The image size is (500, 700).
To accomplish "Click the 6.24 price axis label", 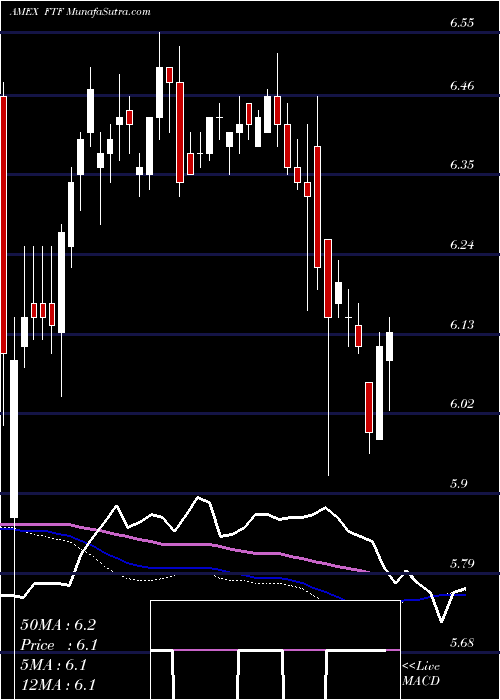I will click(x=462, y=245).
